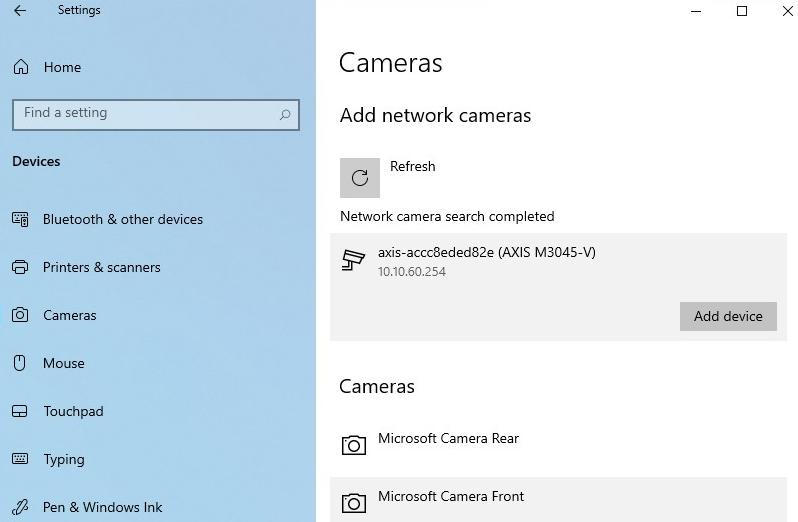Image resolution: width=798 pixels, height=522 pixels.
Task: Click the Refresh circular arrow icon
Action: coord(360,178)
